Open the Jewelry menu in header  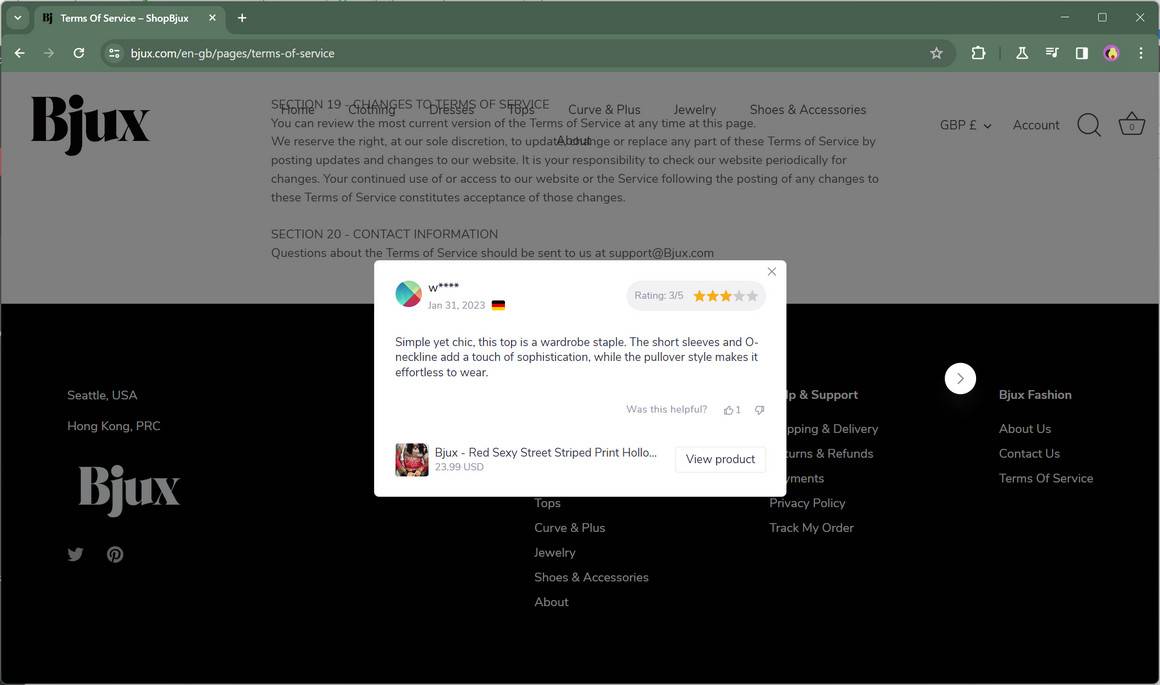tap(694, 109)
